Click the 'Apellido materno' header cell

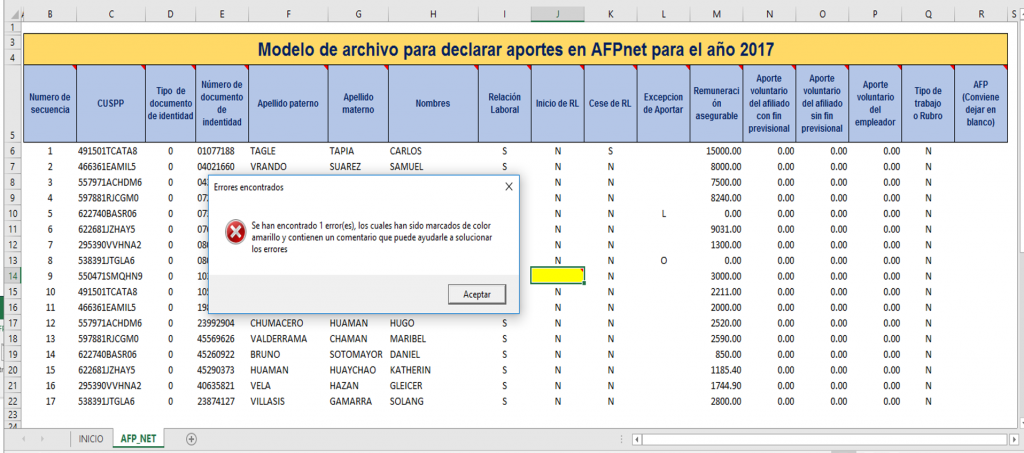pos(359,103)
